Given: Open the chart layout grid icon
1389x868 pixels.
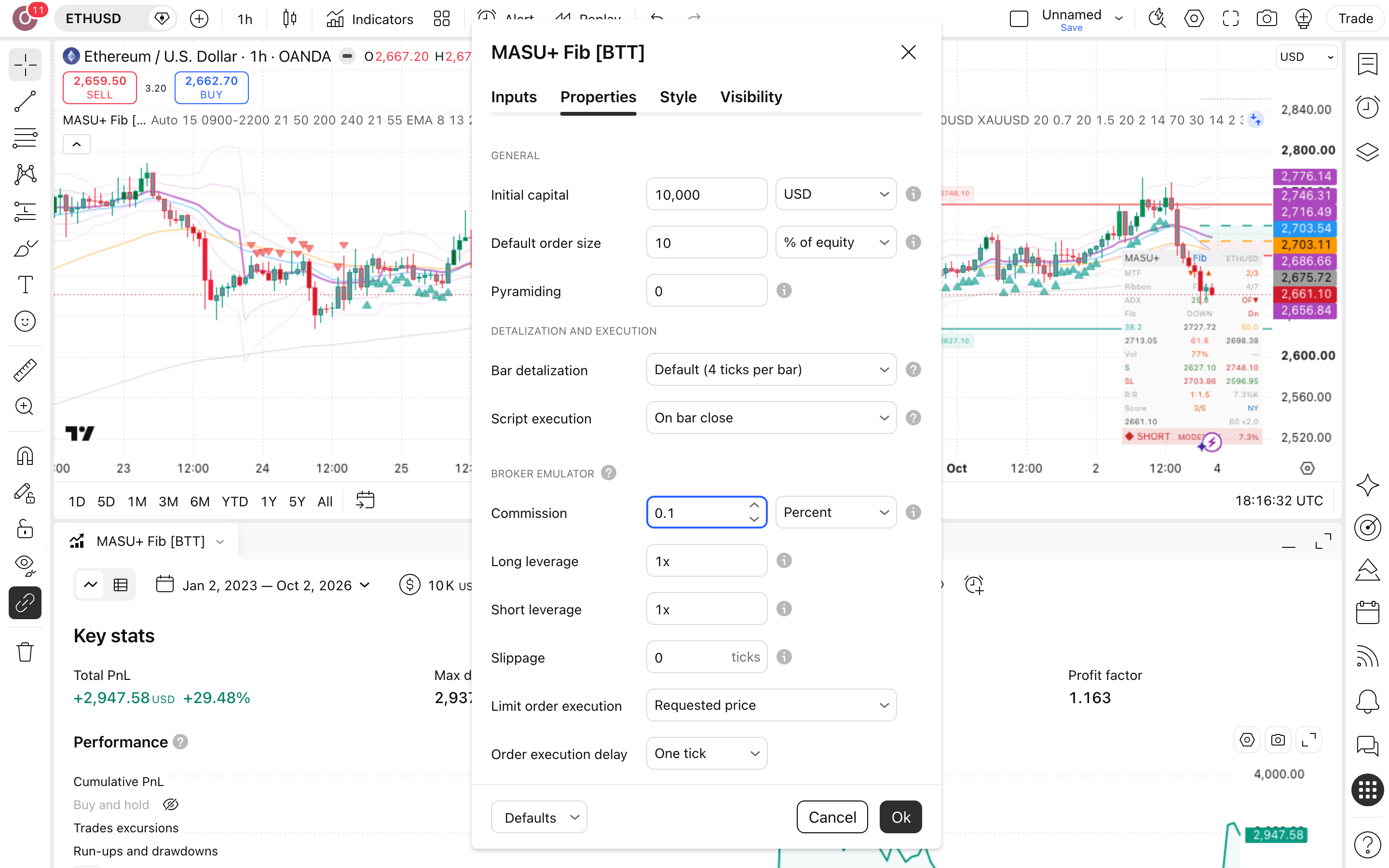Looking at the screenshot, I should point(441,18).
